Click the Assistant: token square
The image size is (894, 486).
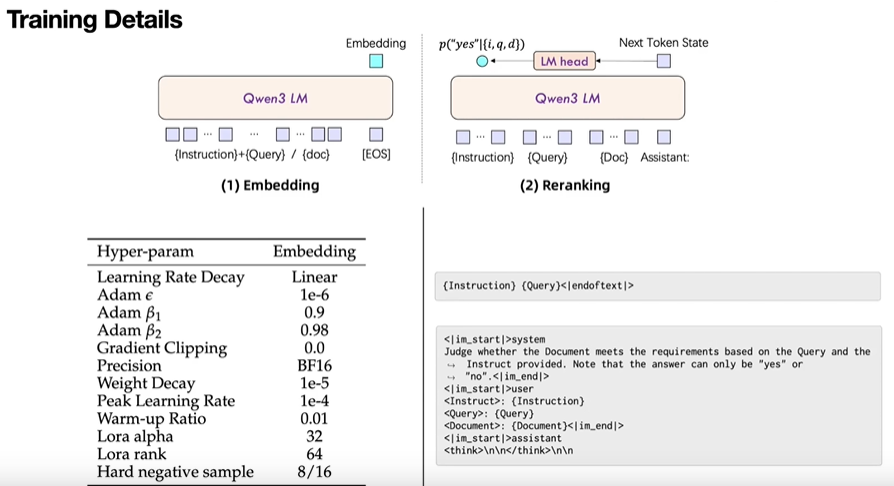click(x=664, y=137)
